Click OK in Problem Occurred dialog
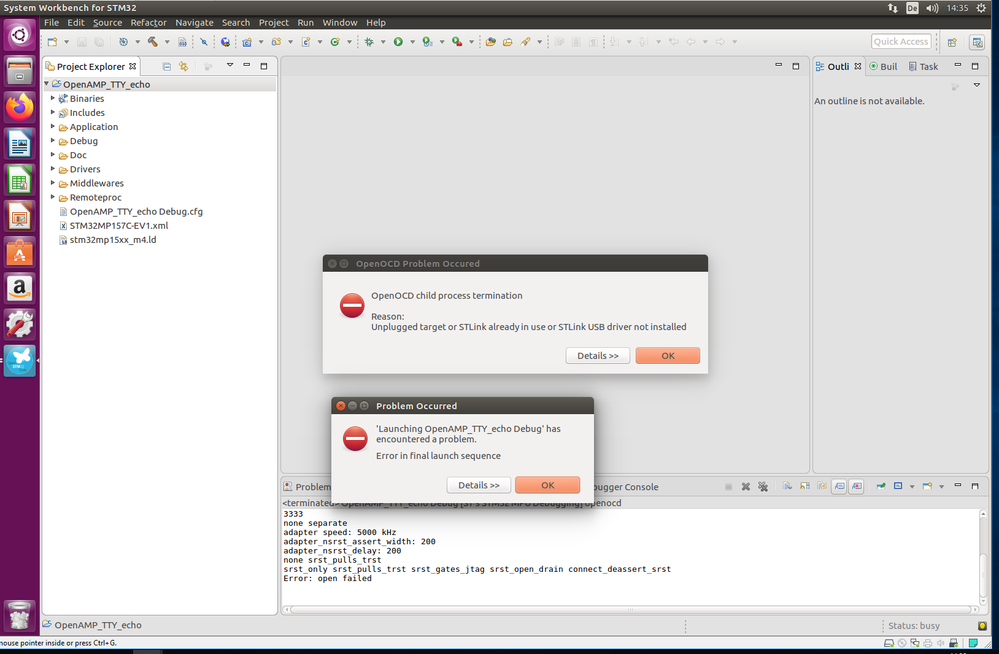 click(x=547, y=485)
